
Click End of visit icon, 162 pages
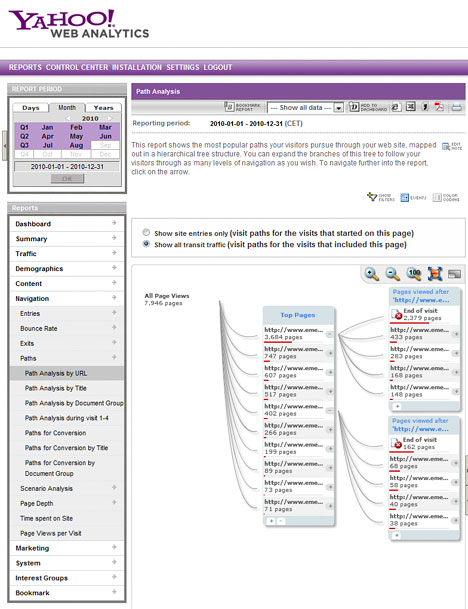(396, 443)
